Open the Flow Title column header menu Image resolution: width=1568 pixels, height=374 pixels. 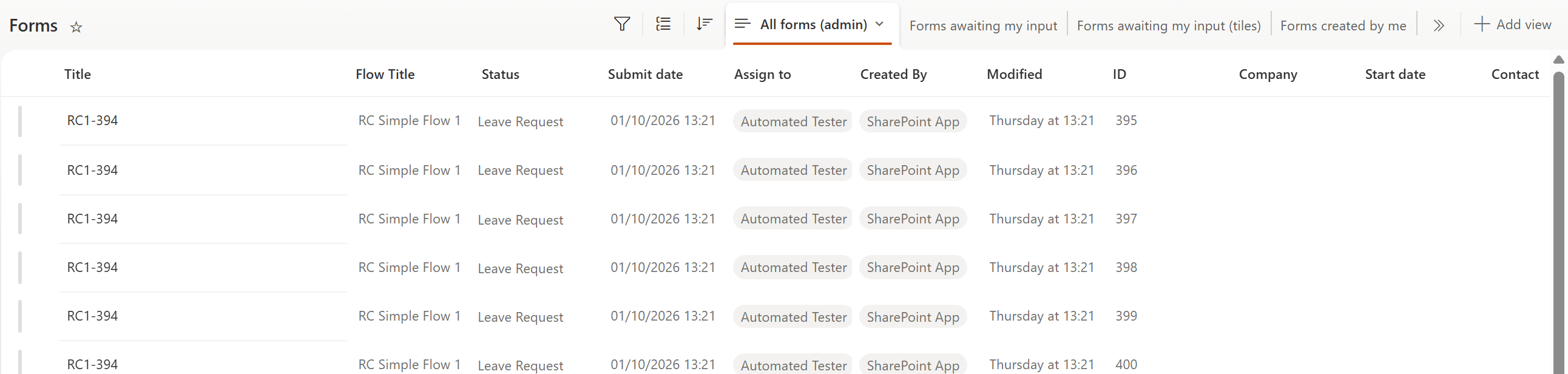[385, 74]
